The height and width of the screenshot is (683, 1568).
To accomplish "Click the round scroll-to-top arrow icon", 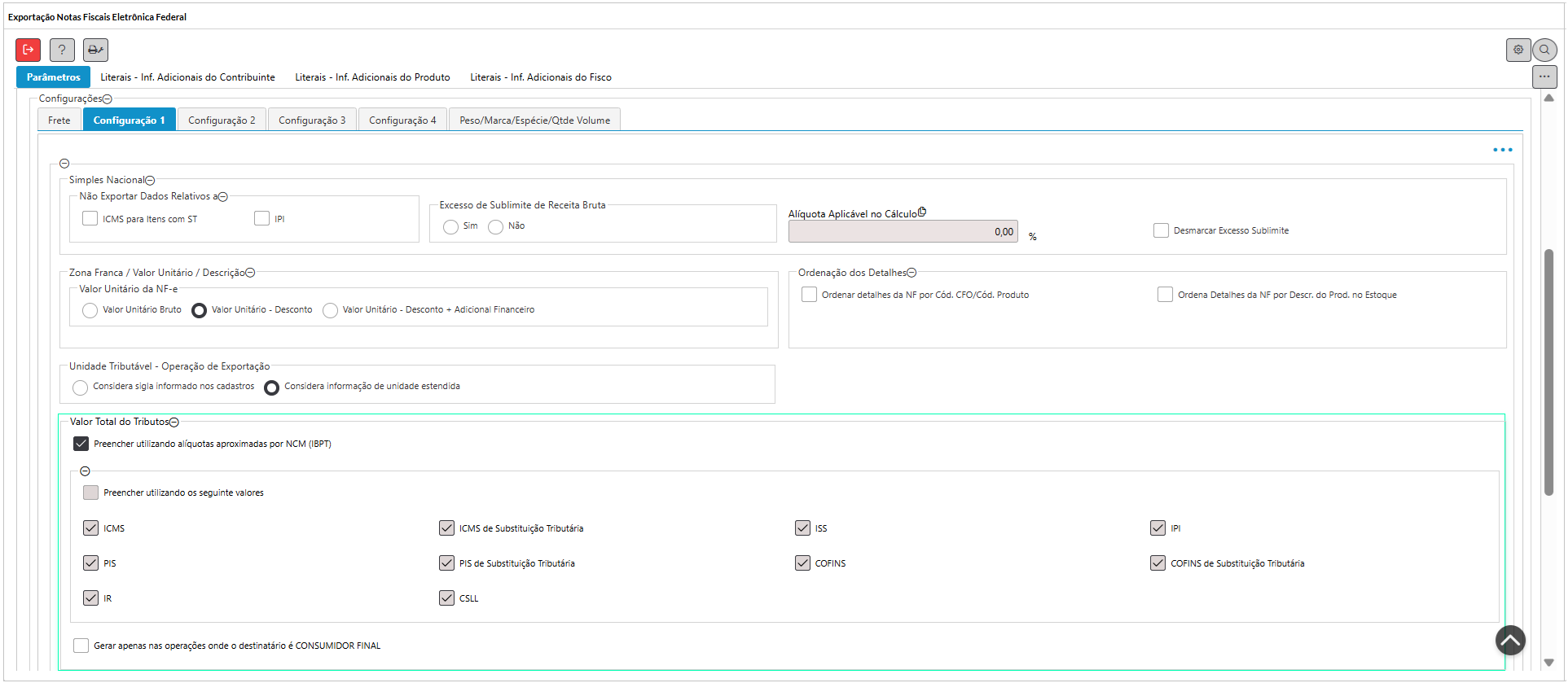I will point(1510,641).
